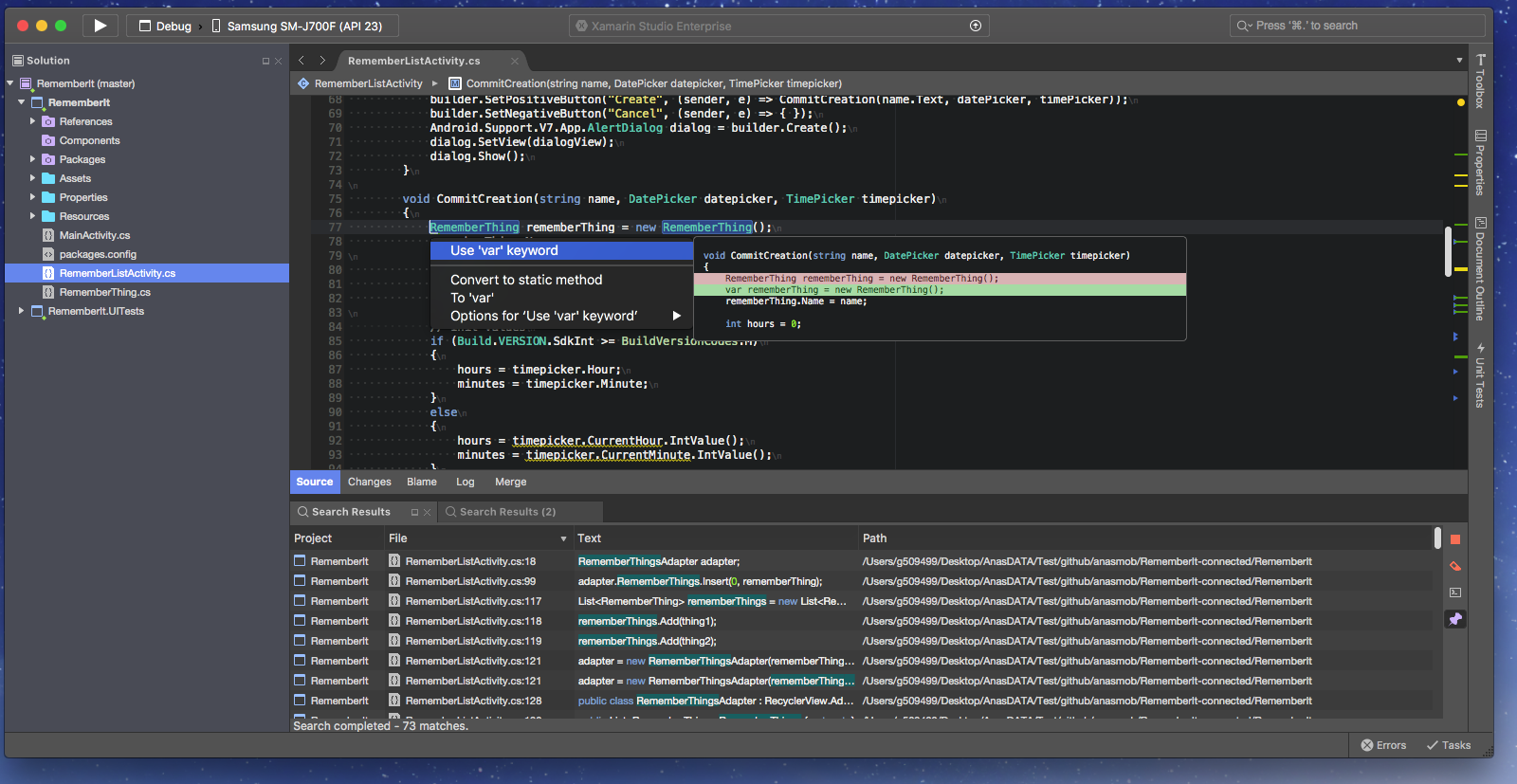
Task: Open result RememberListActivity.cs:99 row
Action: coord(861,581)
